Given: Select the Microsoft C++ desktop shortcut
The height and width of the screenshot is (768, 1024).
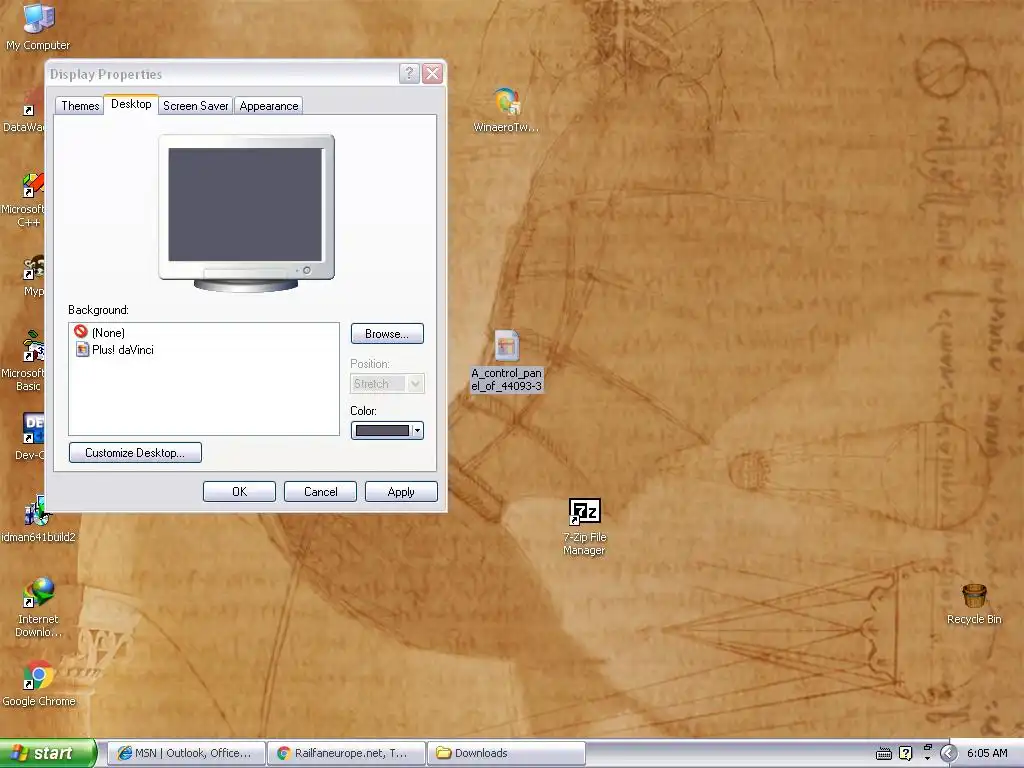Looking at the screenshot, I should click(x=26, y=199).
